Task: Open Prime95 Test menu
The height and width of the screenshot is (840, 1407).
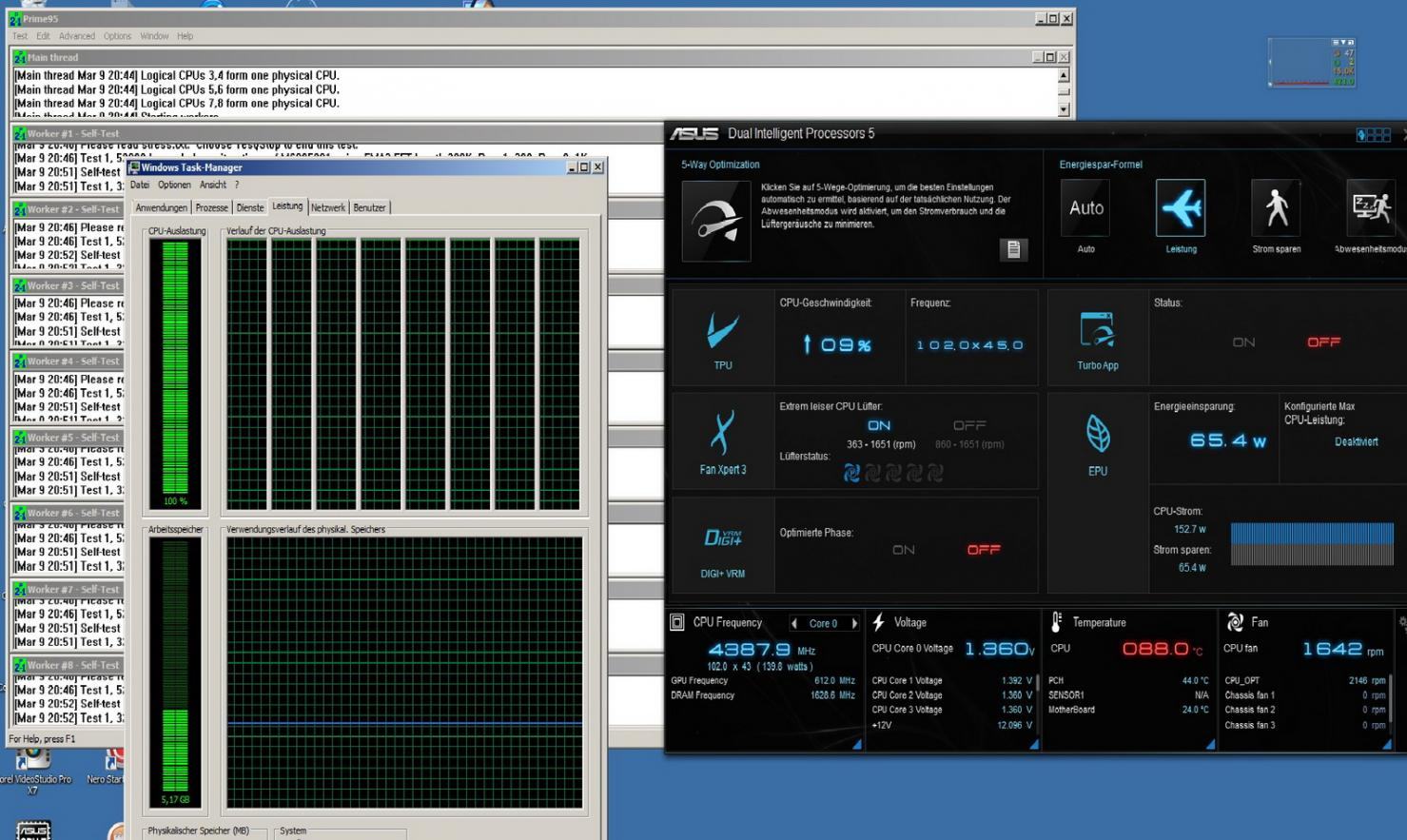Action: coord(20,36)
